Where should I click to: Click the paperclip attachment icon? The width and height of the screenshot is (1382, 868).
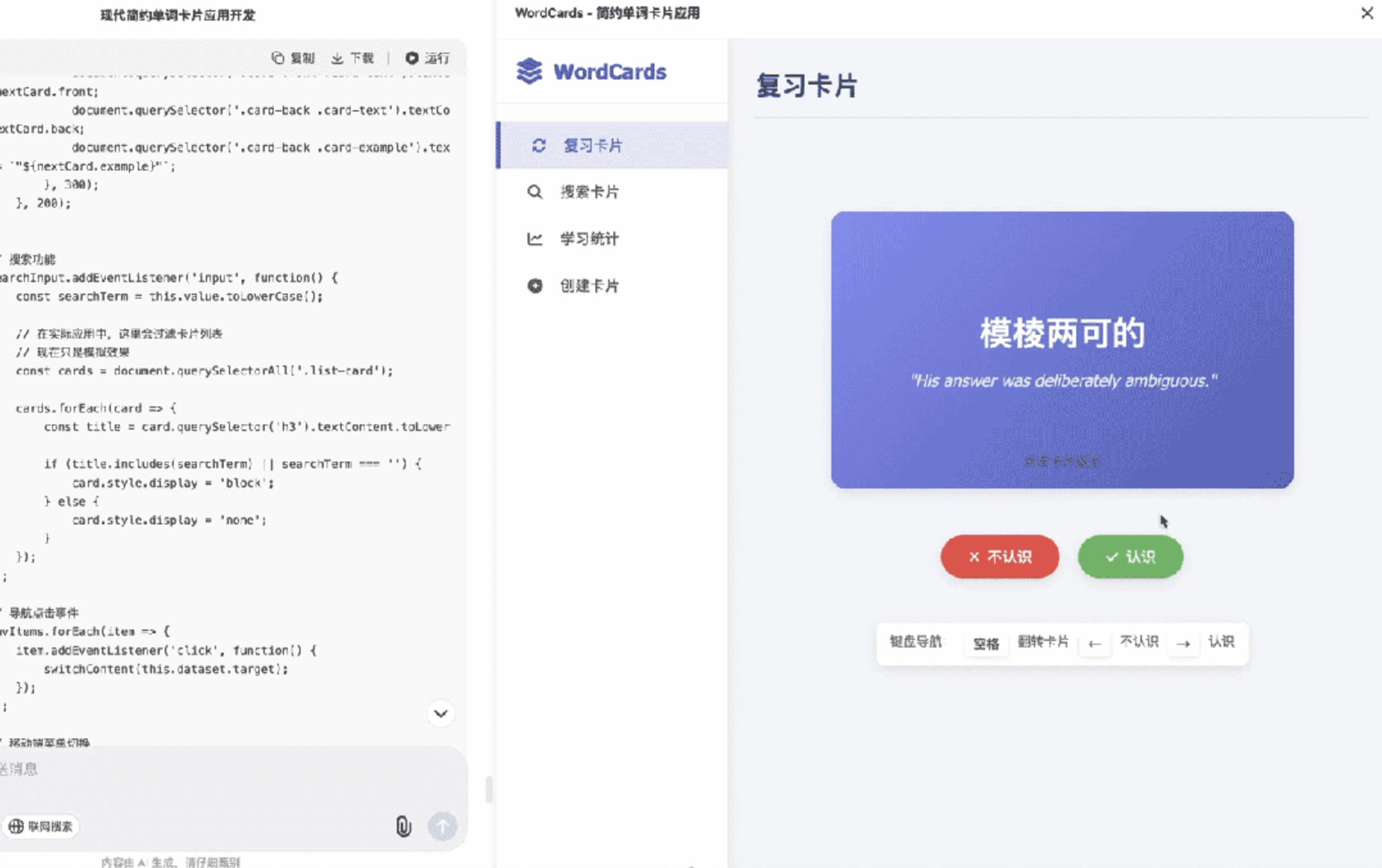click(x=403, y=826)
